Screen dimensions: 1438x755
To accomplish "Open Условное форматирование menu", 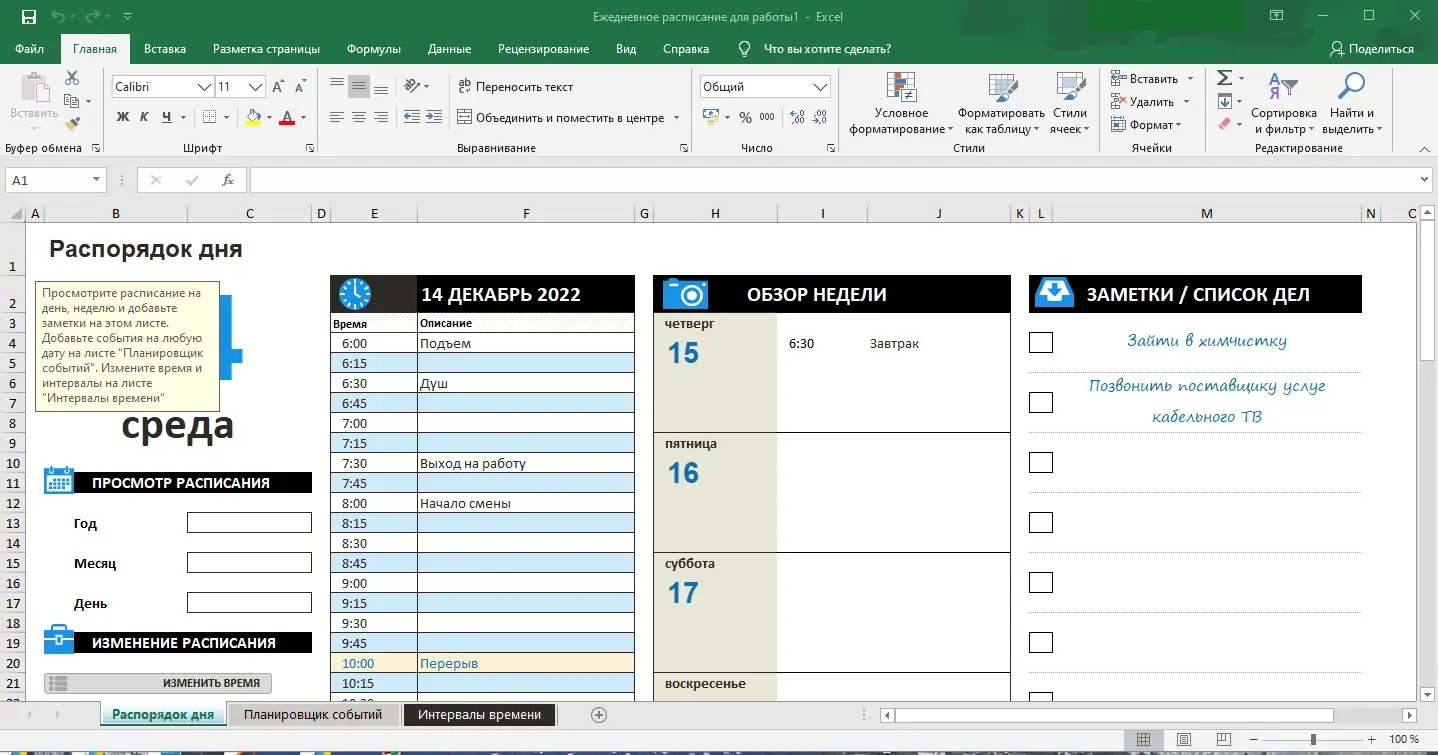I will click(x=900, y=104).
